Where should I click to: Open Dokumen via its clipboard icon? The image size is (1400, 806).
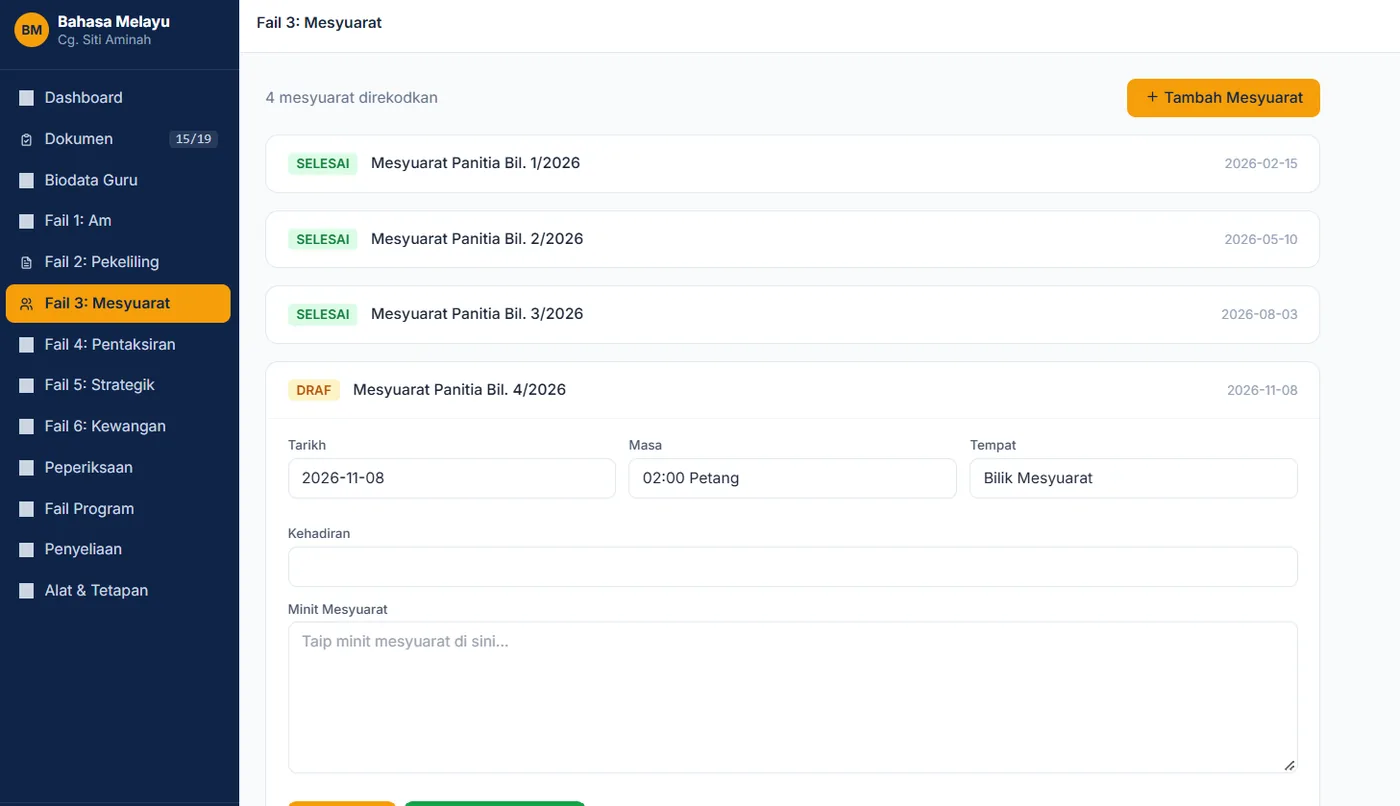[x=27, y=139]
